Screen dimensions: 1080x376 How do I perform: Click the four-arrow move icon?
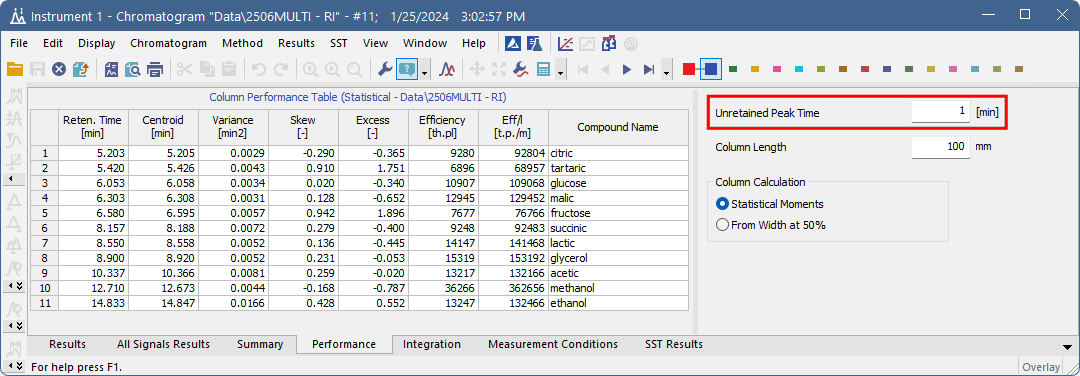click(x=477, y=69)
